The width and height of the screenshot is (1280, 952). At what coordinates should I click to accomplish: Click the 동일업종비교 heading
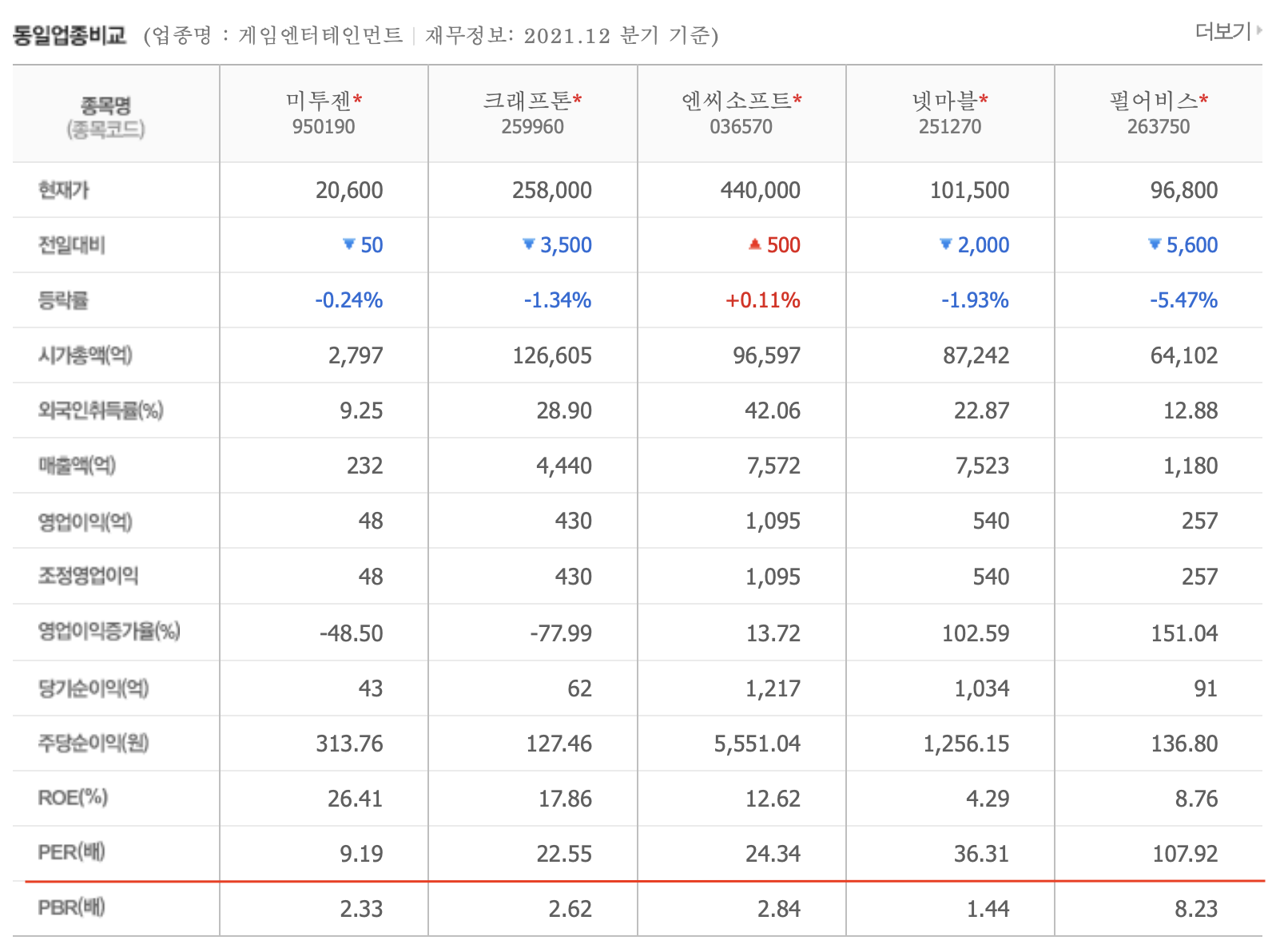point(70,36)
